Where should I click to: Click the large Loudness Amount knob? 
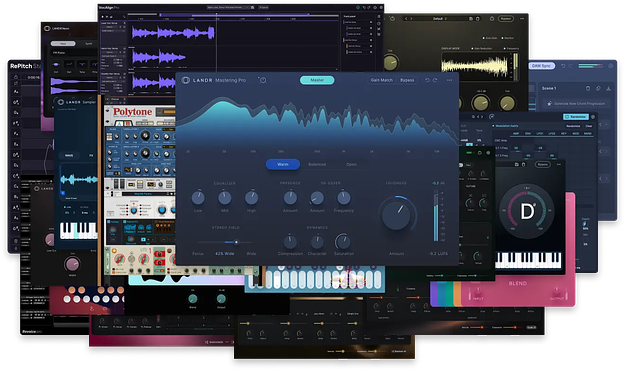click(x=396, y=215)
